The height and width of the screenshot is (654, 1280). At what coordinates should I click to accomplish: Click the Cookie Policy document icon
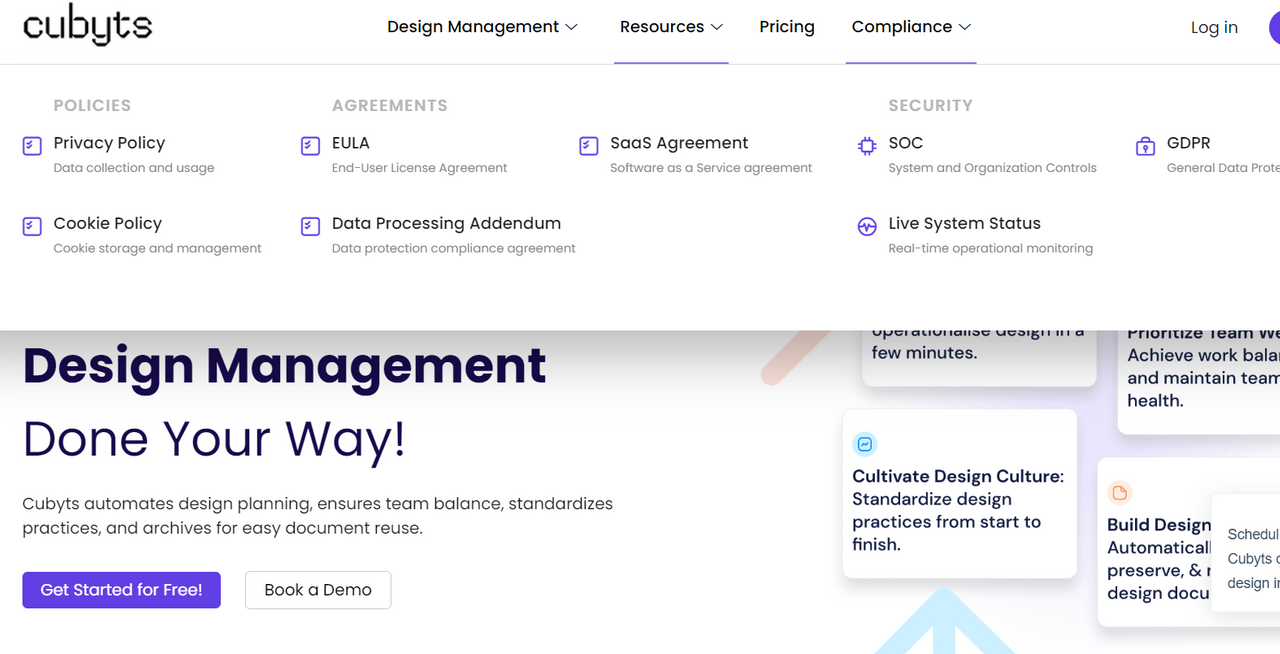pyautogui.click(x=32, y=226)
